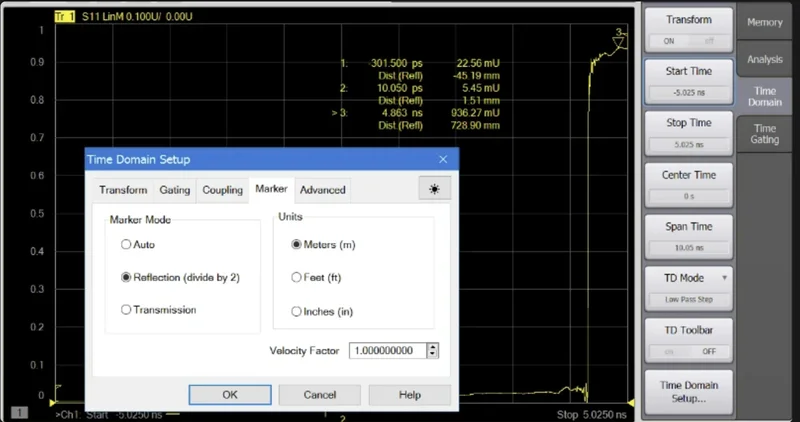Select Inches (in) as units

pos(296,311)
